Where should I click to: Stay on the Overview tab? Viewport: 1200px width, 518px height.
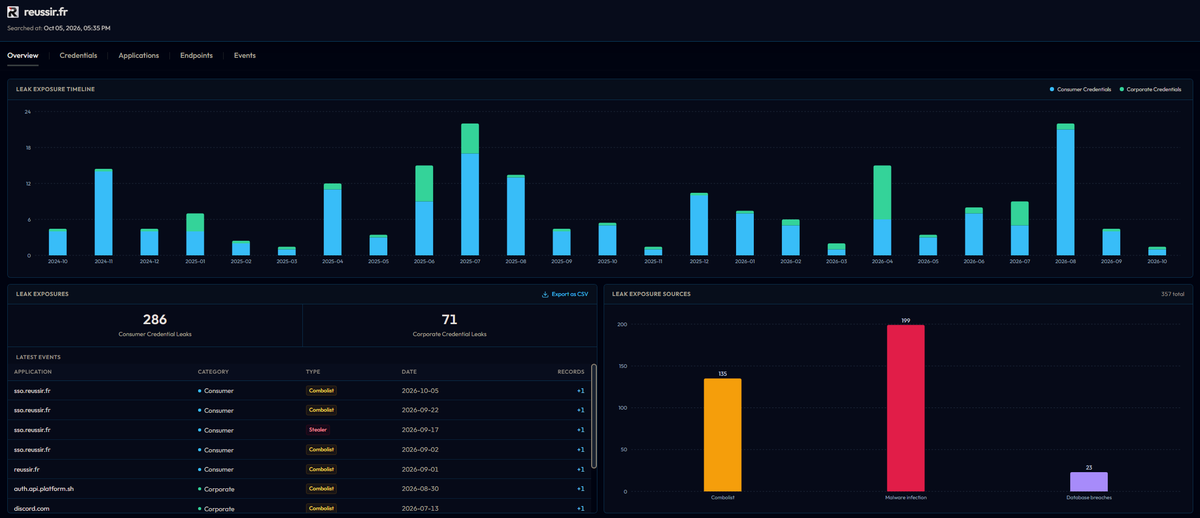pyautogui.click(x=22, y=55)
